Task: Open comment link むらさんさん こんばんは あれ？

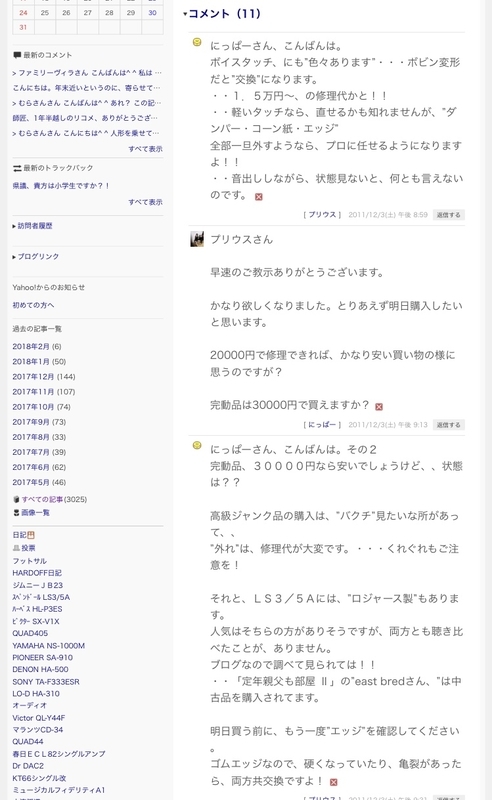Action: (87, 103)
